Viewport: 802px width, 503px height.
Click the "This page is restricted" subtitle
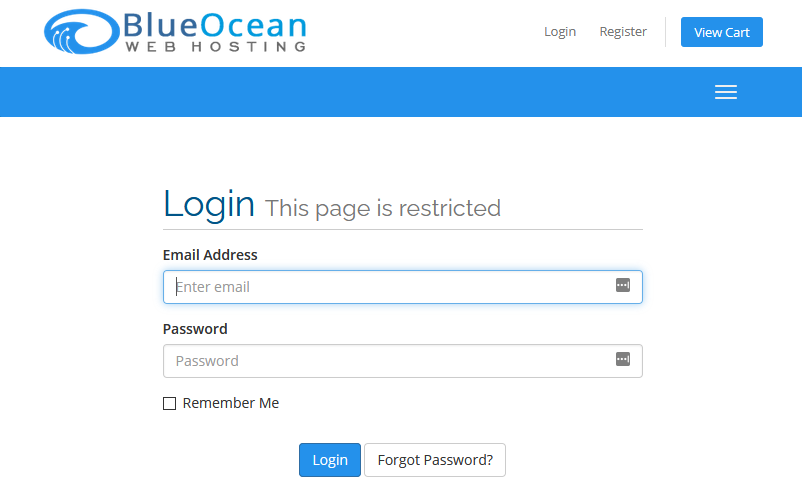pos(383,209)
